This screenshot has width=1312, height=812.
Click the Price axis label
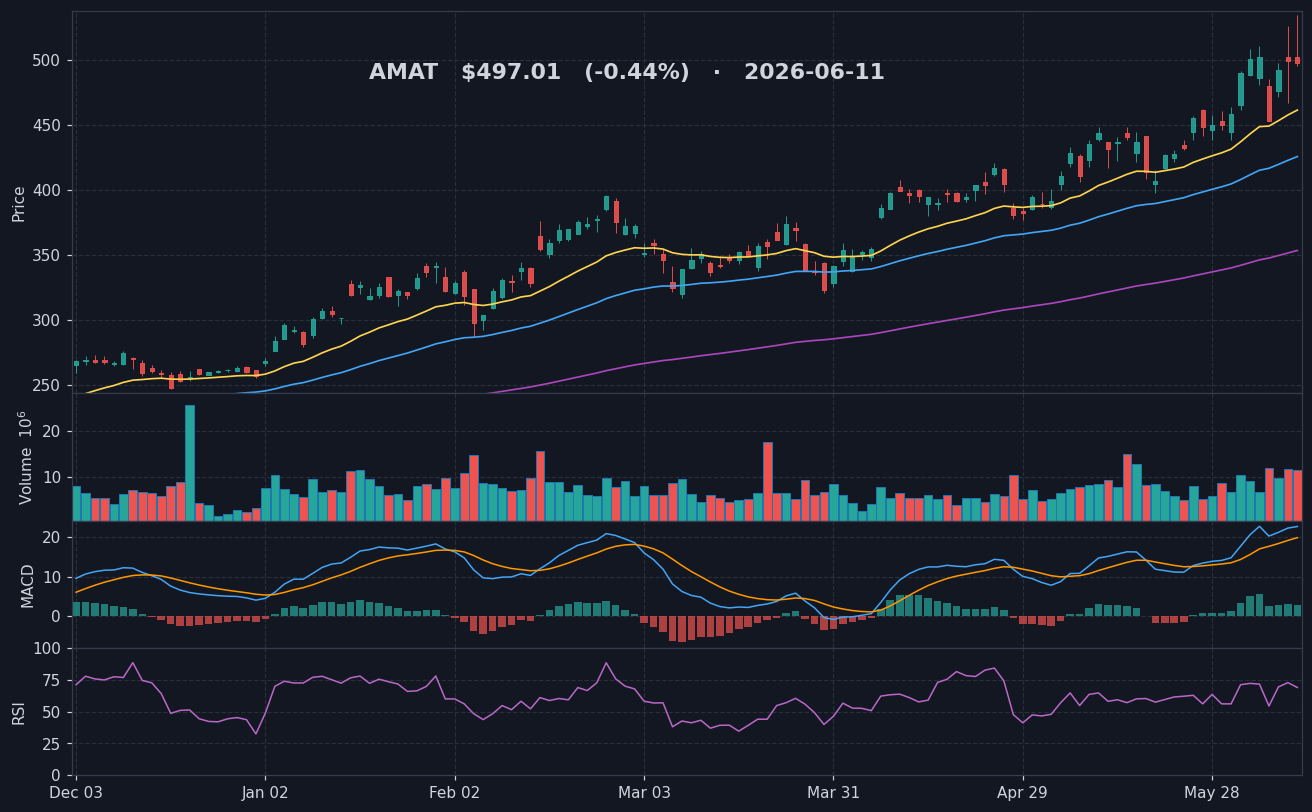(x=19, y=203)
